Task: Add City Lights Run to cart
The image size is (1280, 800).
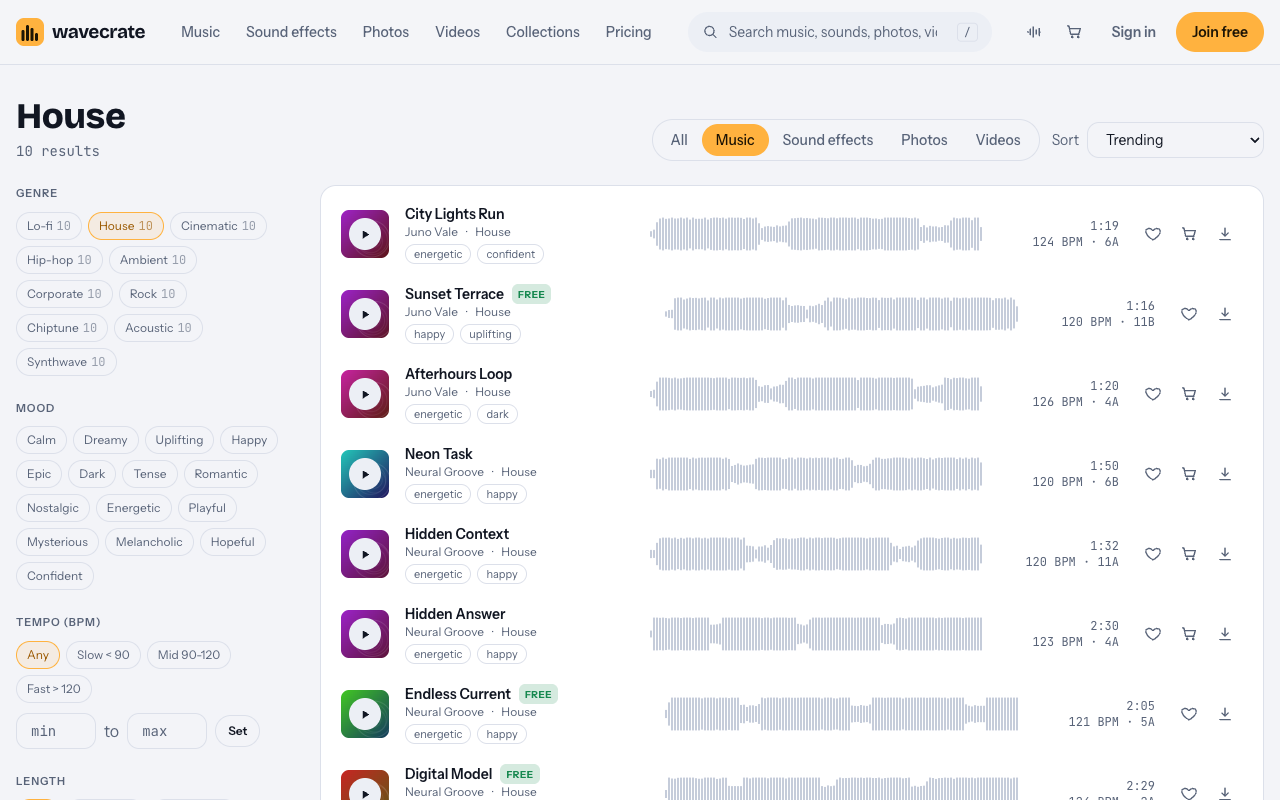Action: [x=1189, y=234]
